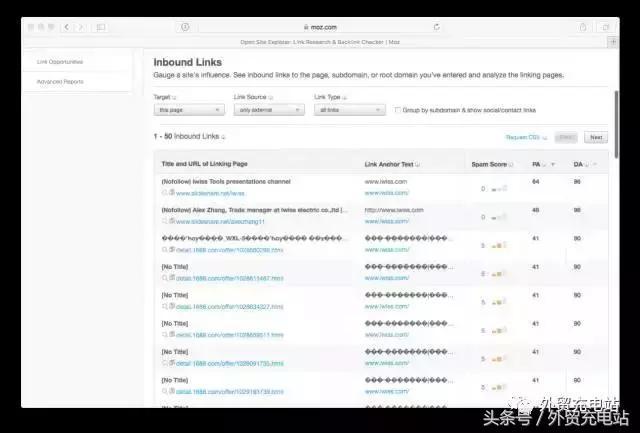Go to the Next page of links
The height and width of the screenshot is (433, 640).
coord(596,138)
